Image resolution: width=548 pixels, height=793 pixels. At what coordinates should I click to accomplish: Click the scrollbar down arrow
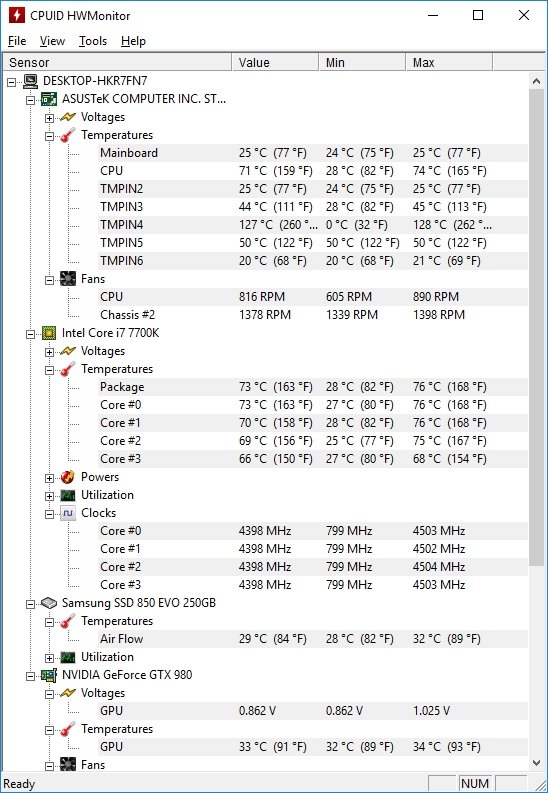click(536, 763)
